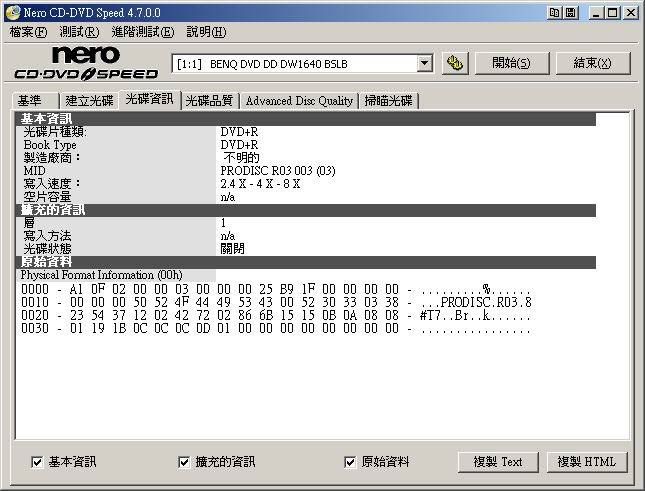Toggle the 擴充的資訊 extended info checkbox
The image size is (645, 491).
click(x=183, y=462)
